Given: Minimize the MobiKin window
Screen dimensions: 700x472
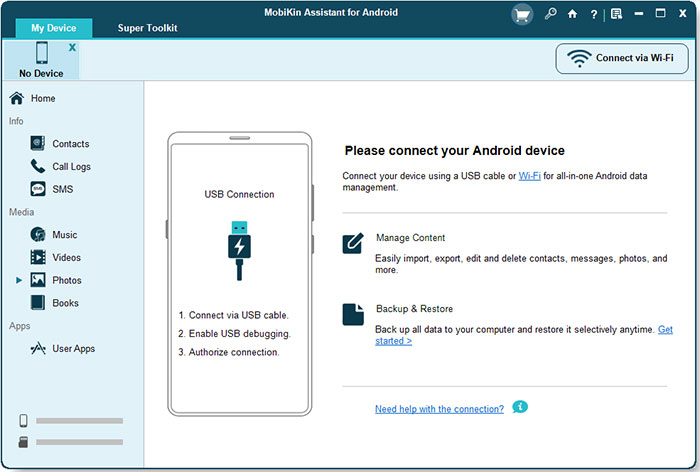Looking at the screenshot, I should (639, 14).
